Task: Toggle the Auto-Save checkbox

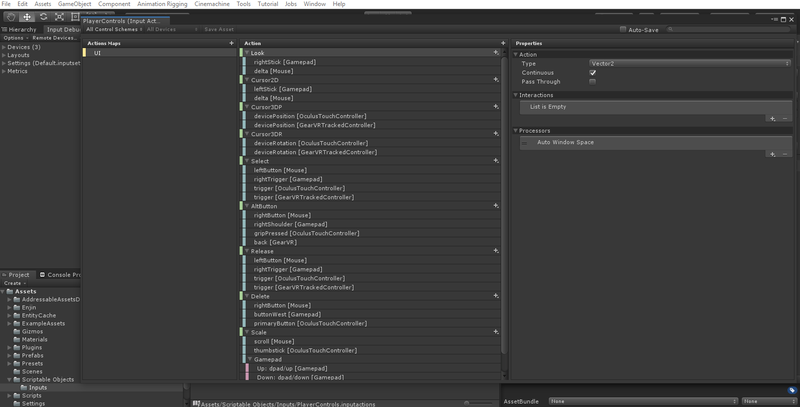Action: 622,30
